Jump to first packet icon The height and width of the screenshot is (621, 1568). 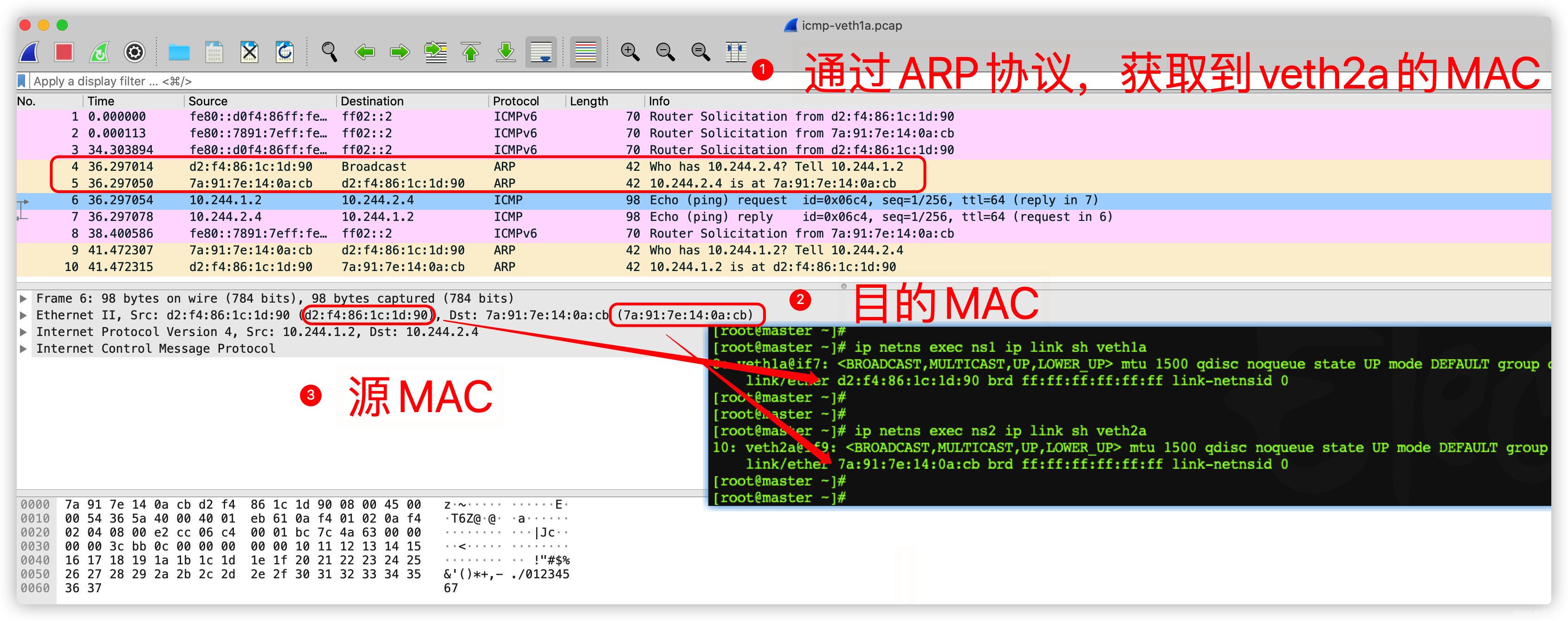pos(471,52)
